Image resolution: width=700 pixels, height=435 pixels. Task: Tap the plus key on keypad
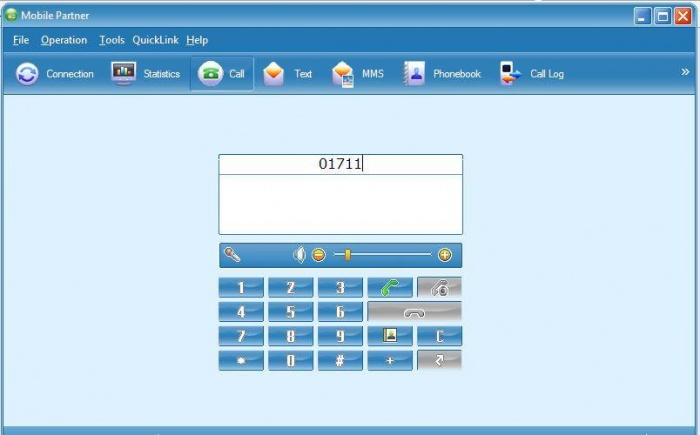click(x=390, y=360)
